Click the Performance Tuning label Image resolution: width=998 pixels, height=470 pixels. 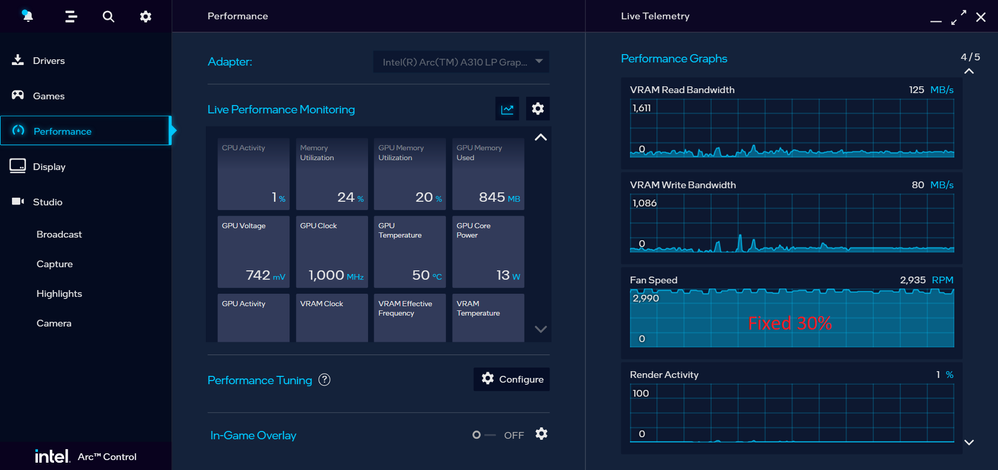click(260, 380)
